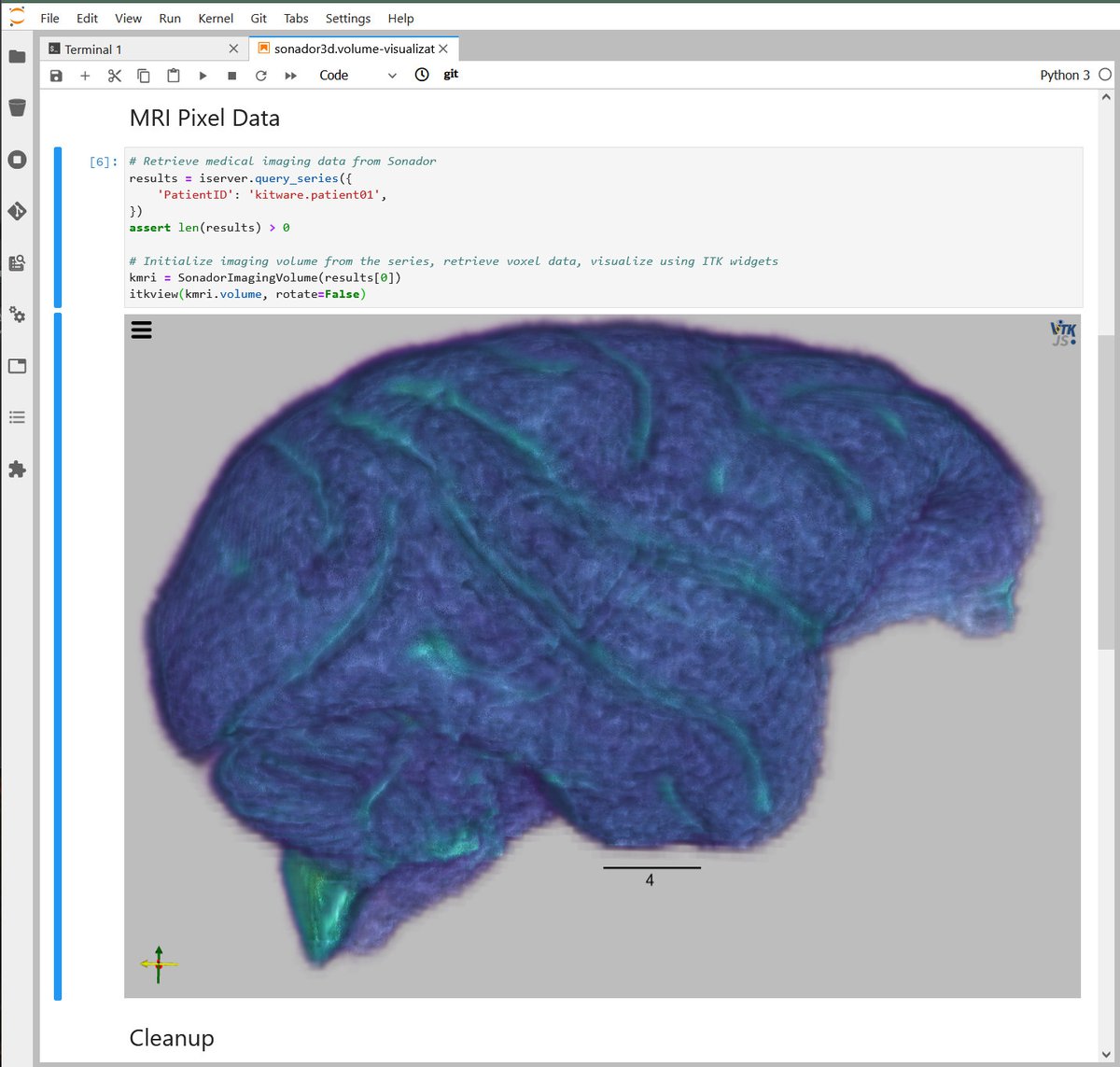1120x1067 pixels.
Task: Add a new cell with the plus button
Action: pyautogui.click(x=85, y=75)
